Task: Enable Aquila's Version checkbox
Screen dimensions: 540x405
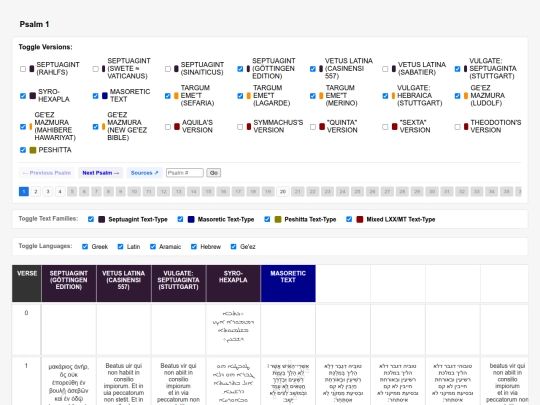Action: pos(168,127)
